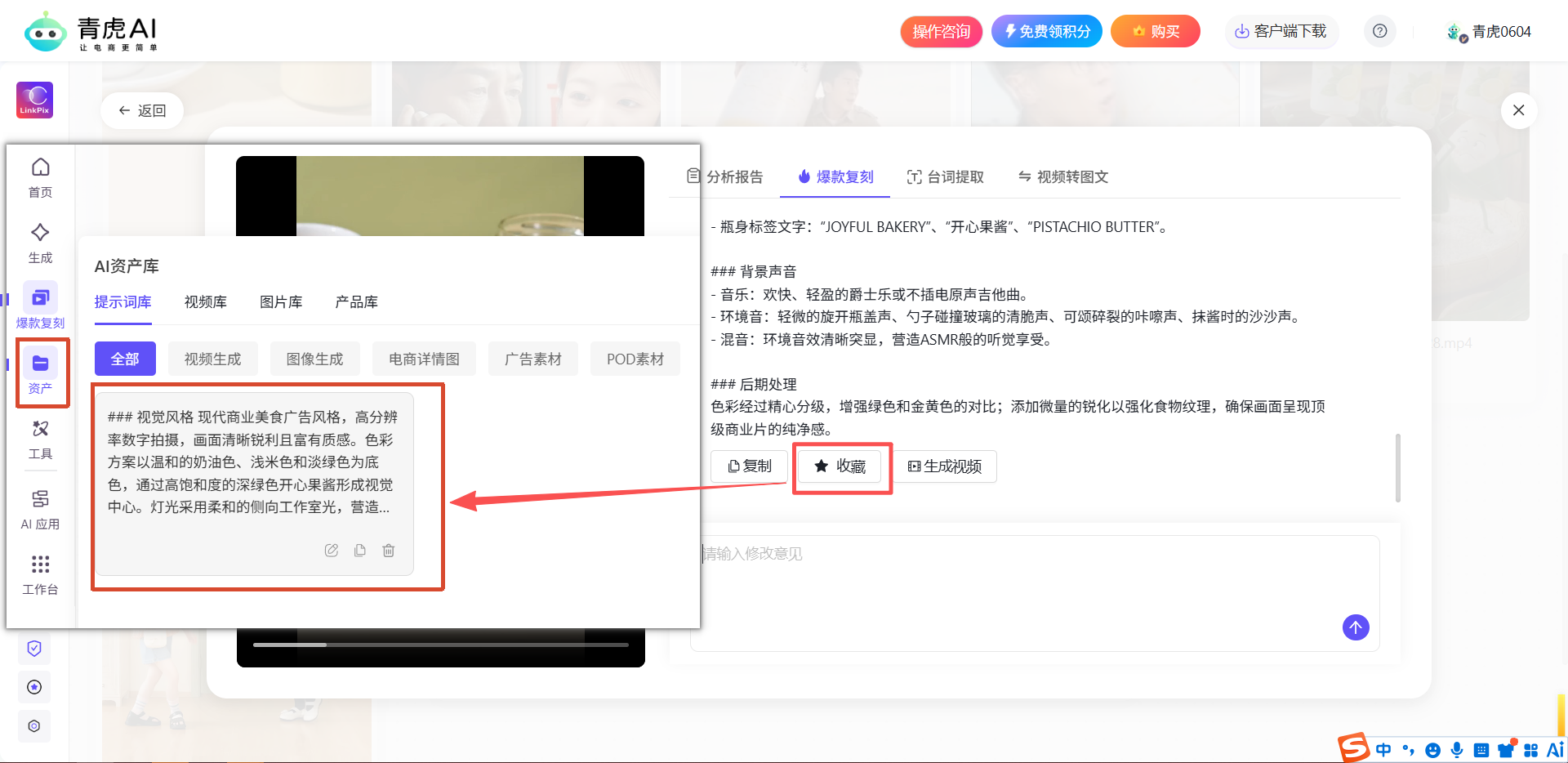Viewport: 1568px width, 763px height.
Task: Open the 资产 assets sidebar item
Action: point(40,373)
